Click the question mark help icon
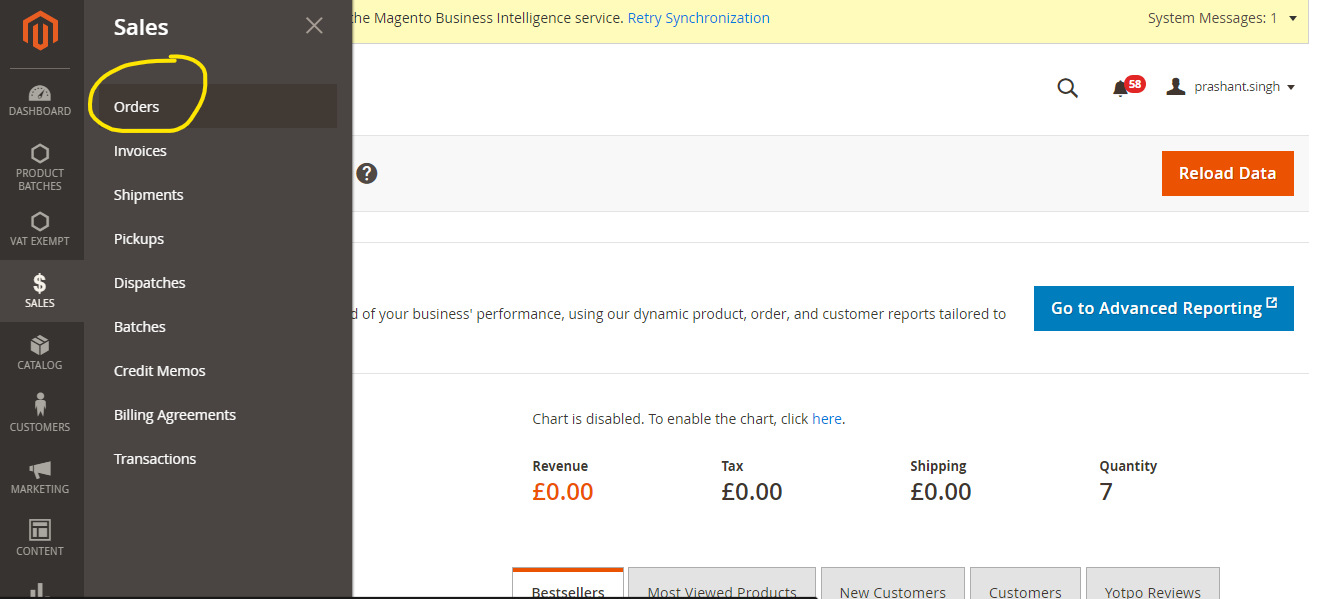1335x599 pixels. coord(367,173)
